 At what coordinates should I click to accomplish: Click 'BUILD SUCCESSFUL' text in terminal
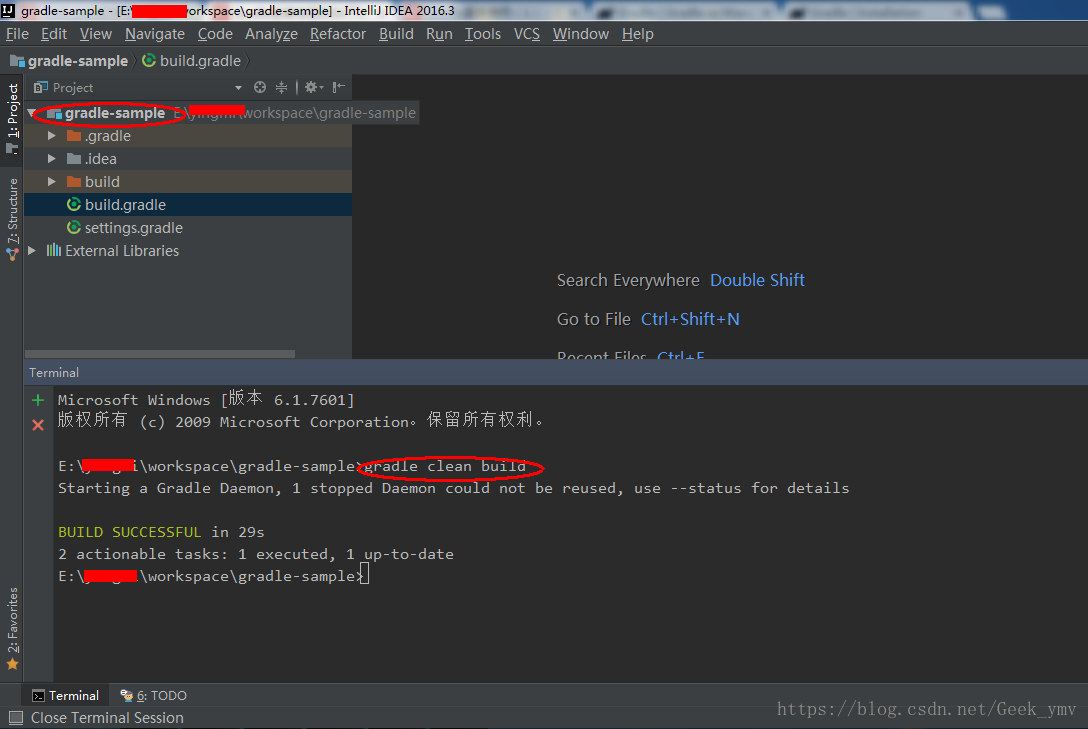pyautogui.click(x=130, y=532)
